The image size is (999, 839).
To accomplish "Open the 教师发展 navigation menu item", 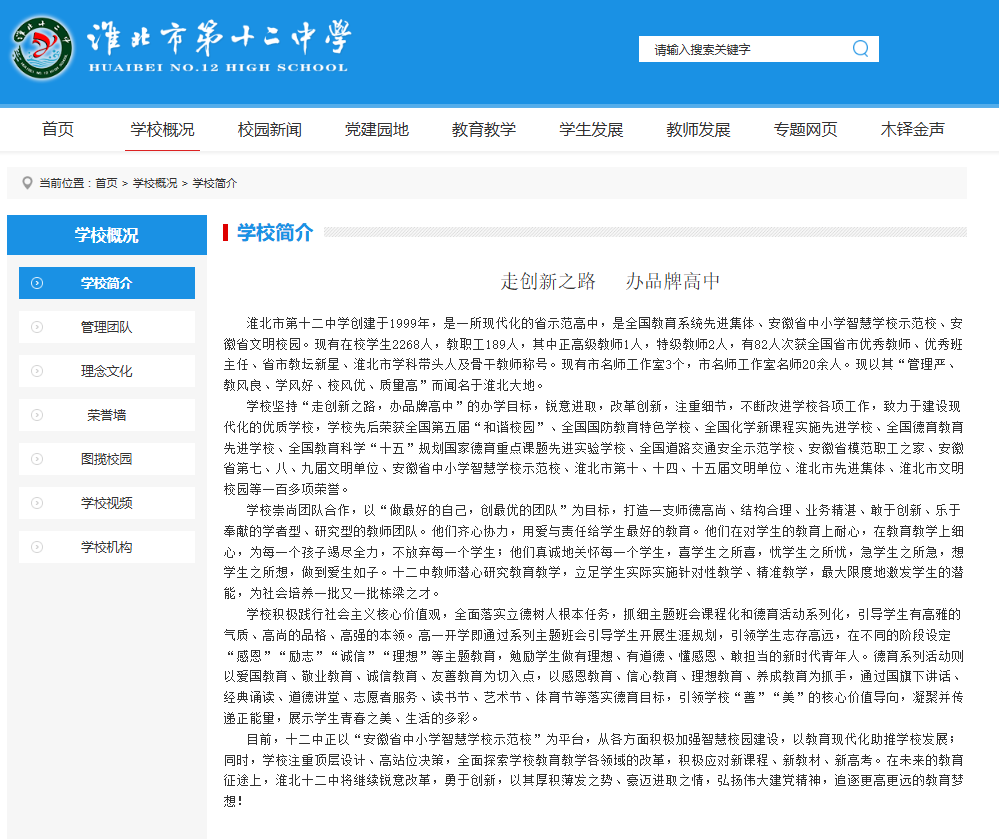I will pyautogui.click(x=698, y=129).
